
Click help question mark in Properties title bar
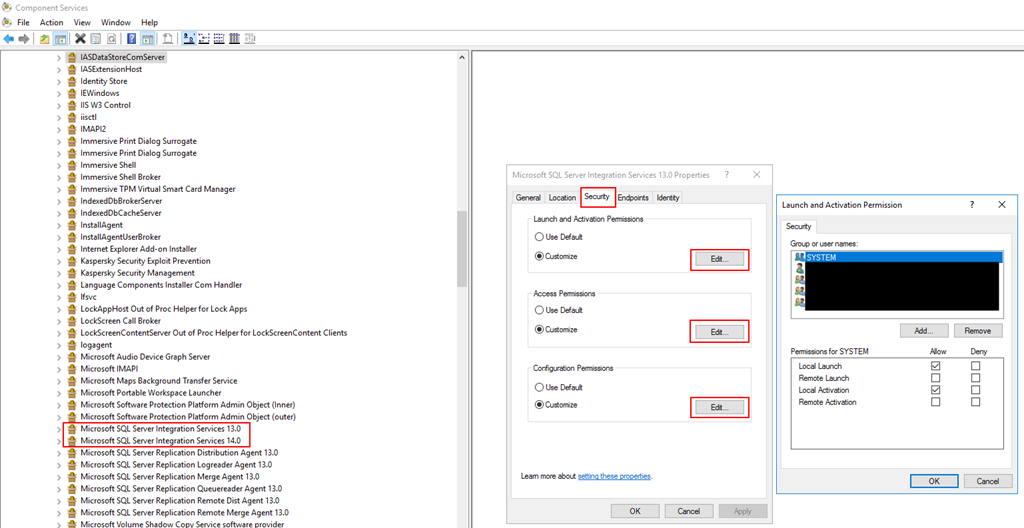[x=726, y=175]
